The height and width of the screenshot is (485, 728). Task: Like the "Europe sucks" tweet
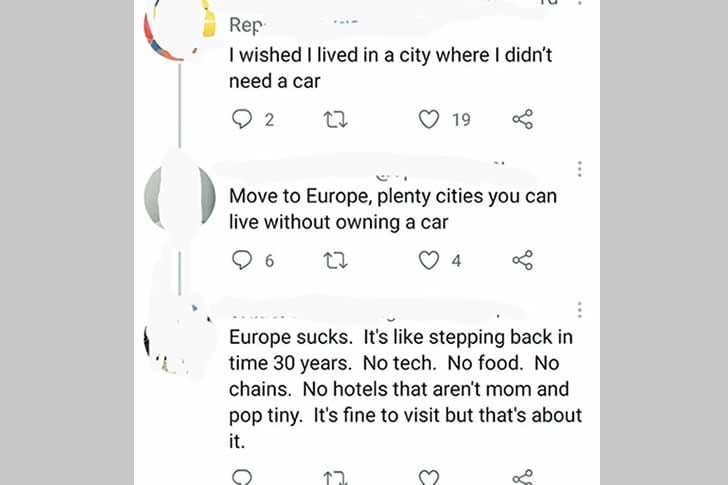429,477
